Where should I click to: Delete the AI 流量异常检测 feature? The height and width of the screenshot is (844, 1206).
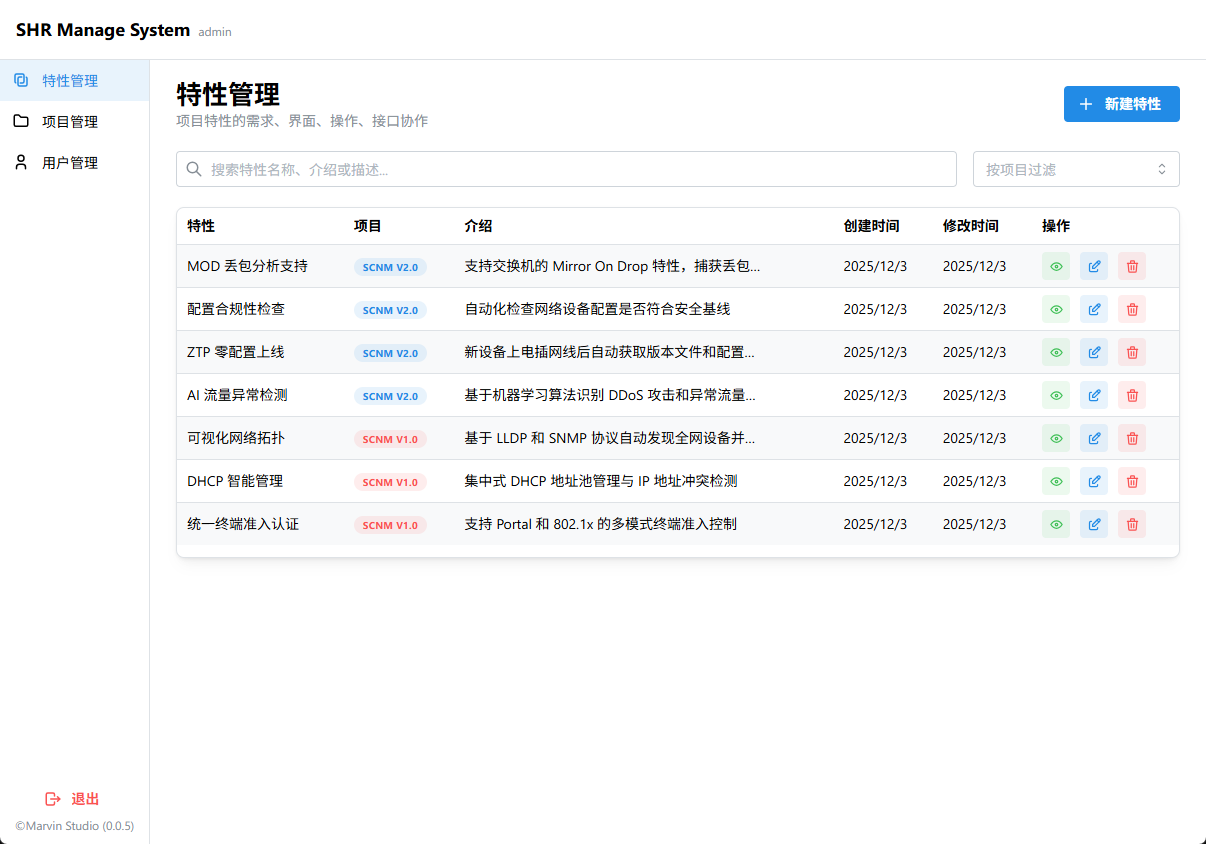(1132, 395)
